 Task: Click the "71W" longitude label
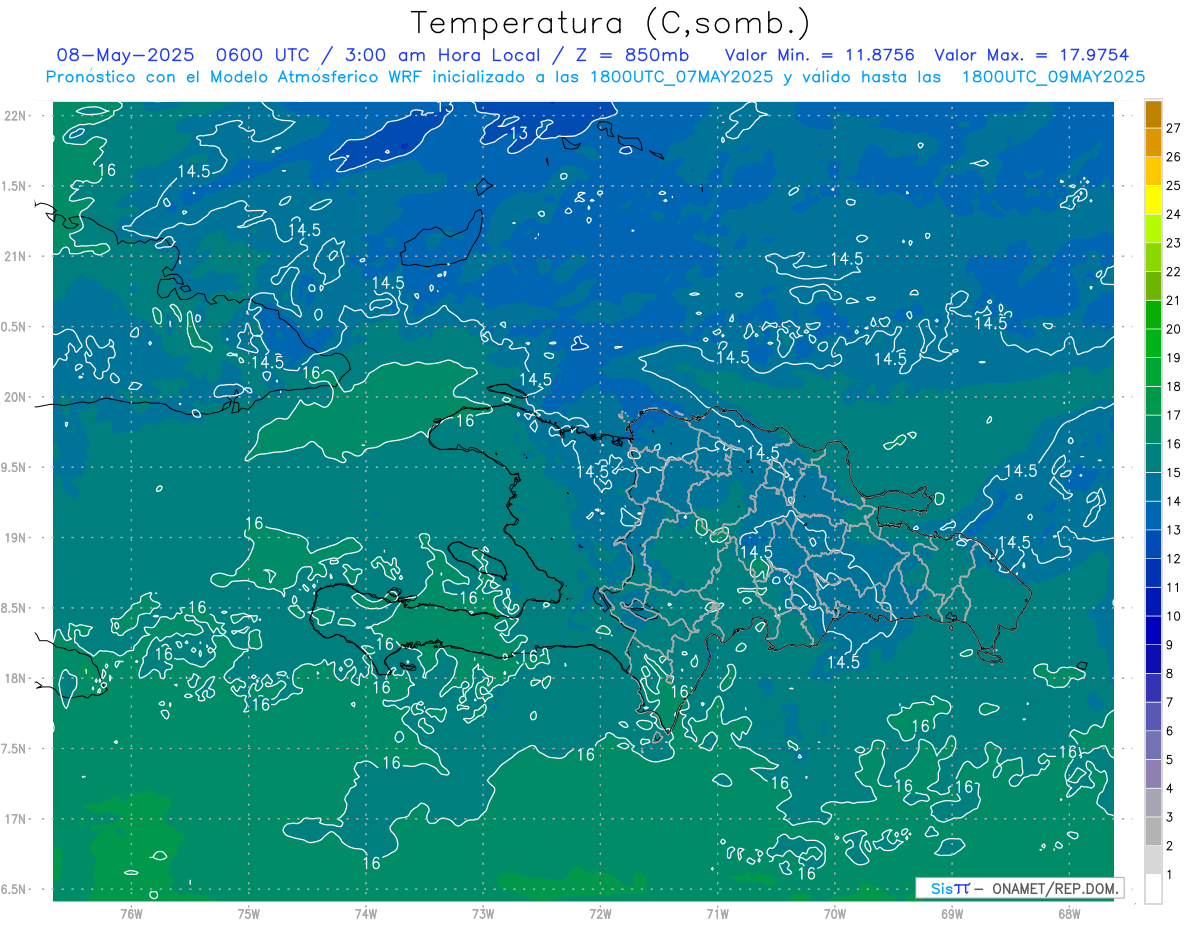coord(717,914)
